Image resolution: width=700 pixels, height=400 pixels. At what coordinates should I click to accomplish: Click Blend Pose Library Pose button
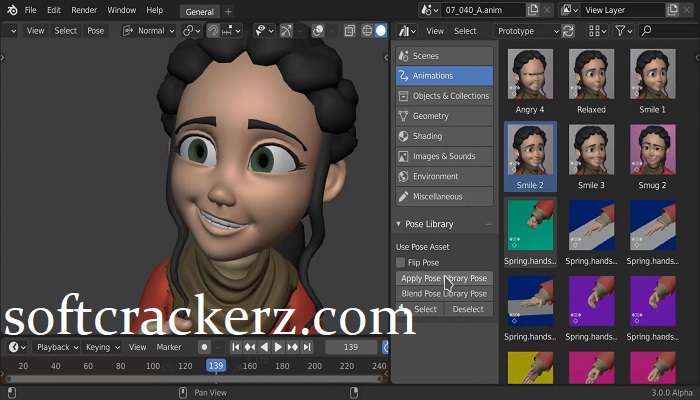444,294
